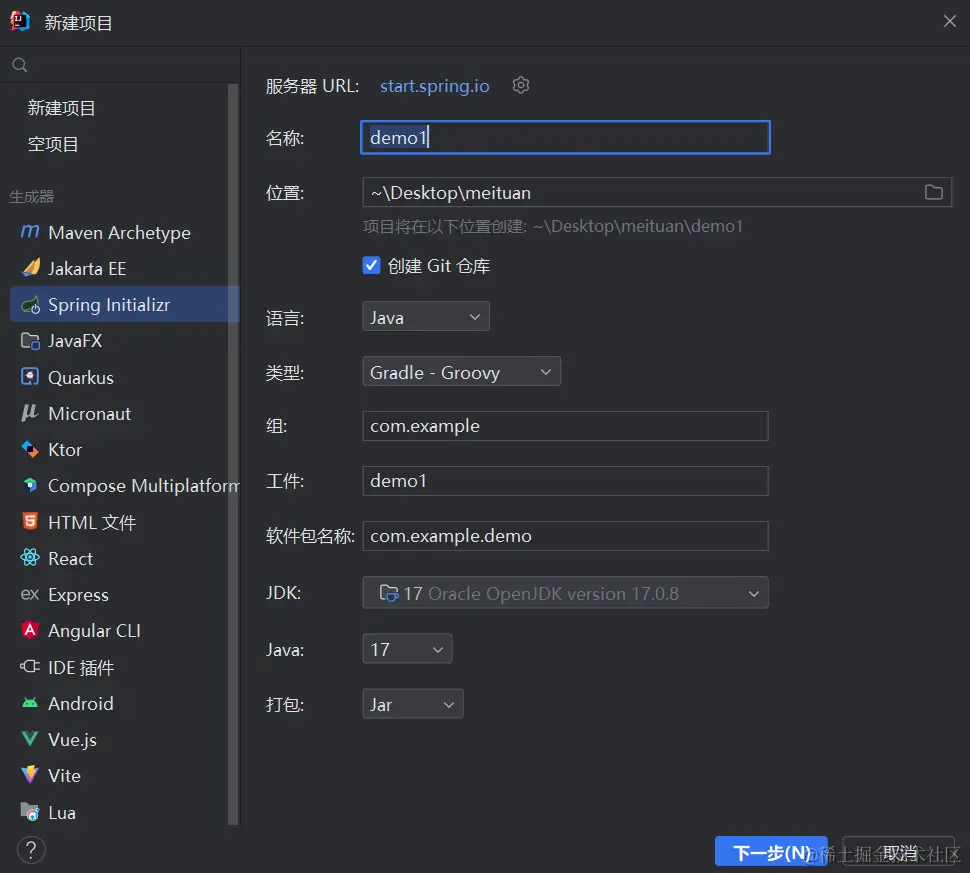Click the Compose Multiplatform icon
Viewport: 970px width, 873px height.
coord(30,485)
